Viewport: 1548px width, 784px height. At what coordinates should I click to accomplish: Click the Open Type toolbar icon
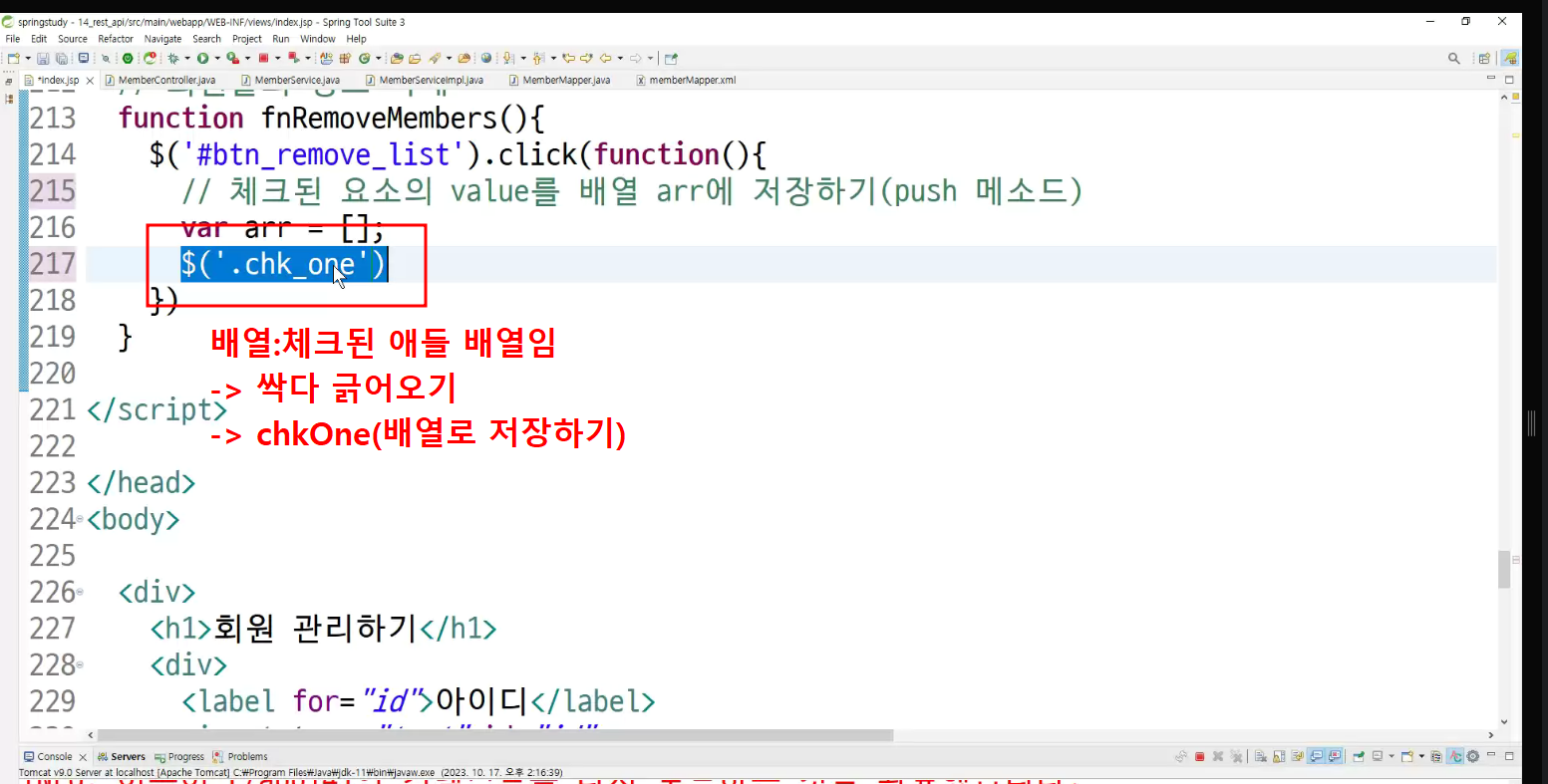(x=397, y=59)
